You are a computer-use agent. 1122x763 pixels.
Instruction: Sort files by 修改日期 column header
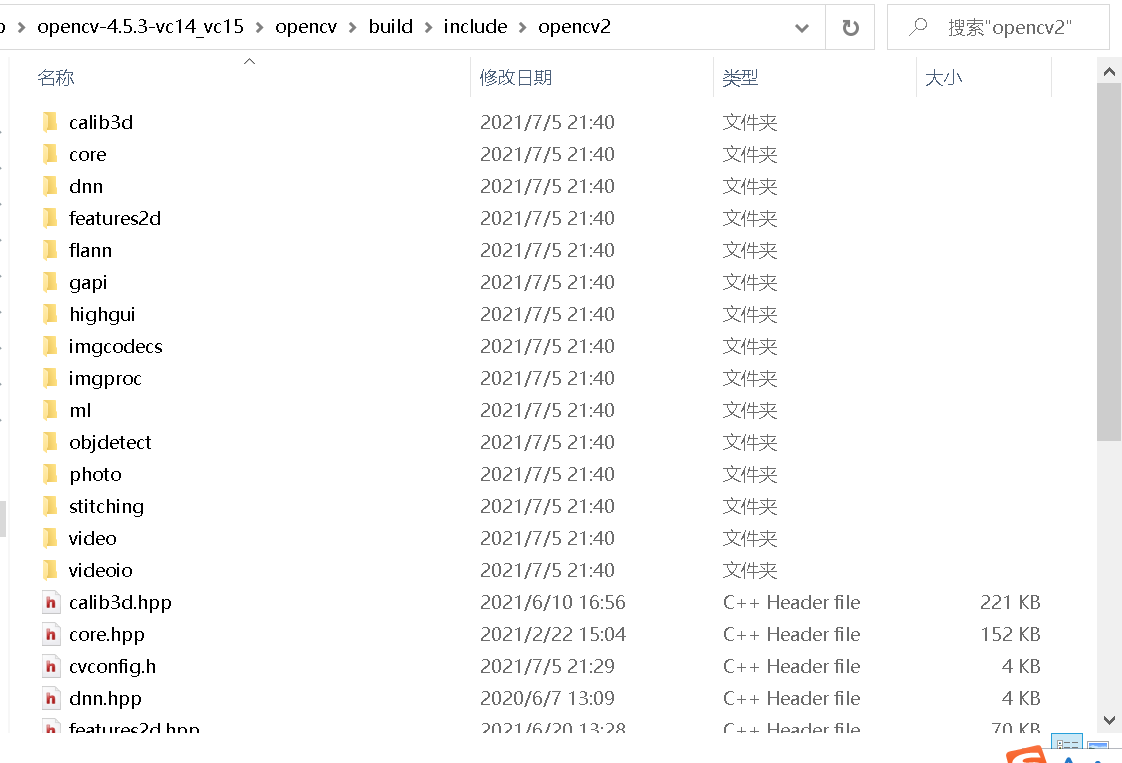point(516,78)
